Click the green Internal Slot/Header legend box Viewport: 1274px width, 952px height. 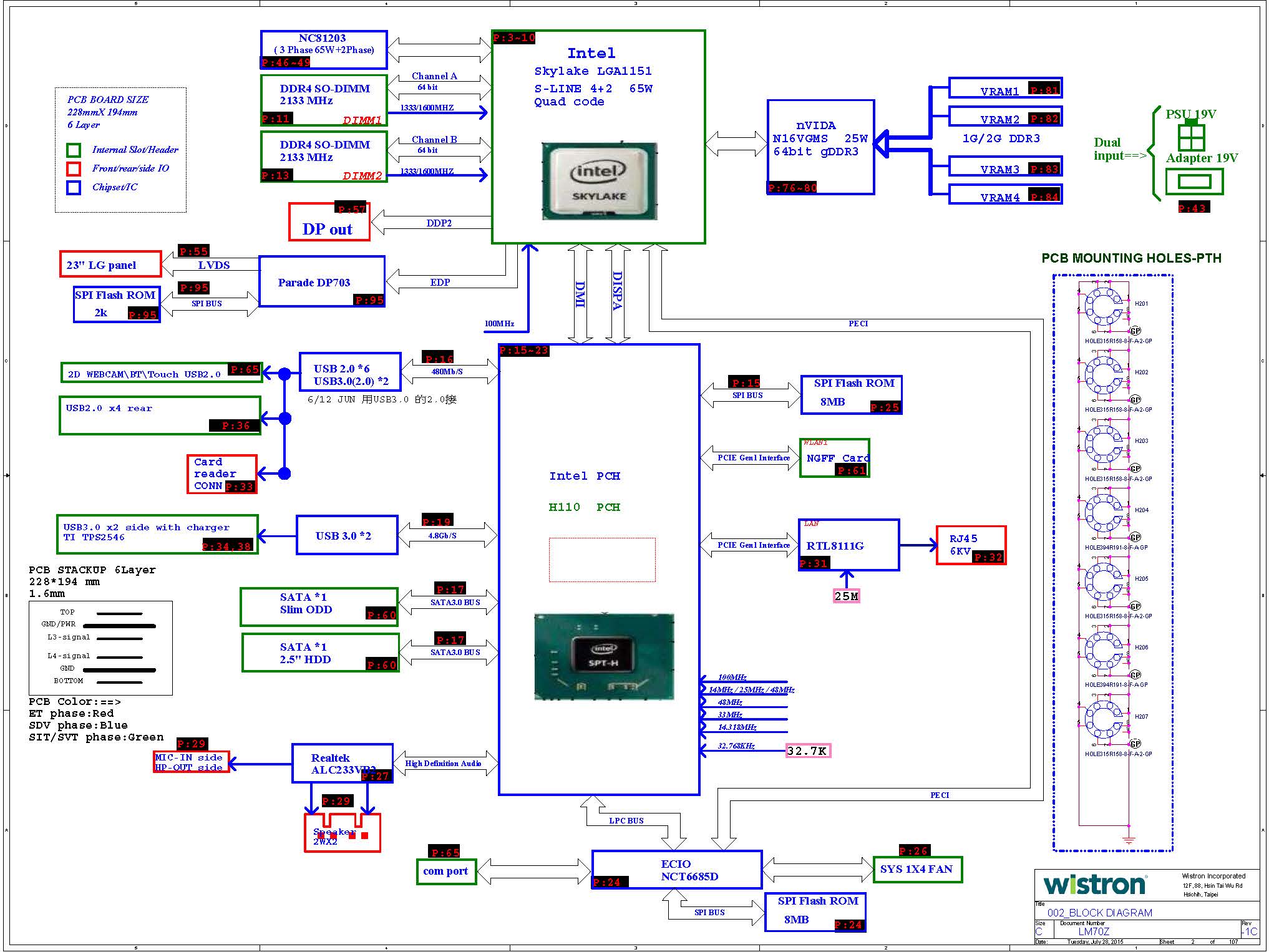[x=74, y=150]
